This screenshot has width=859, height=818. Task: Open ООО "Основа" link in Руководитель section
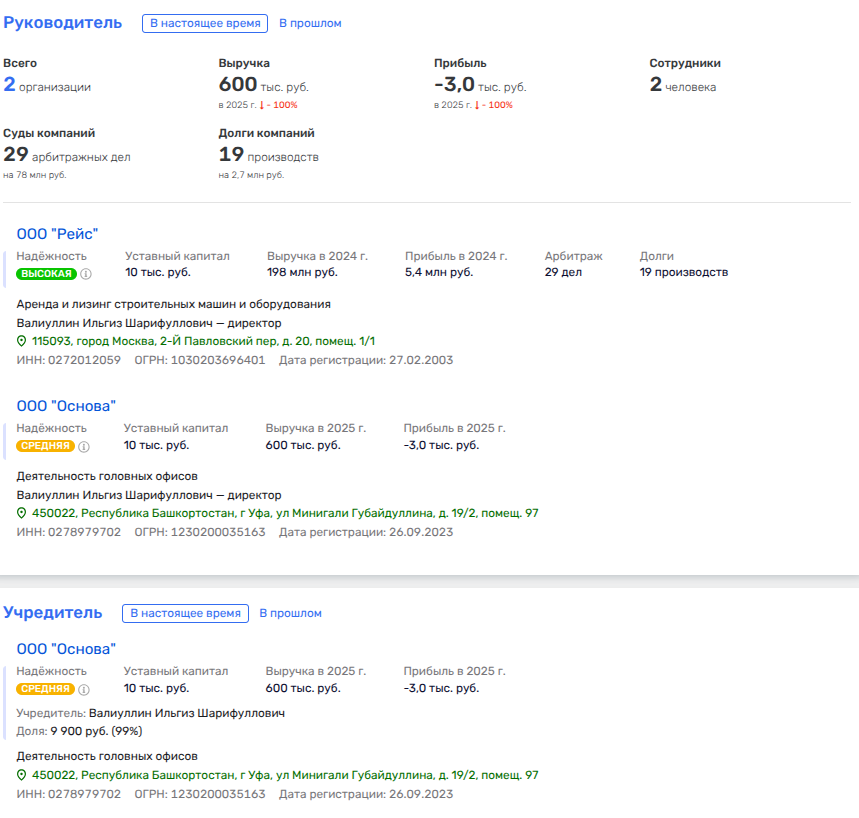pyautogui.click(x=66, y=406)
